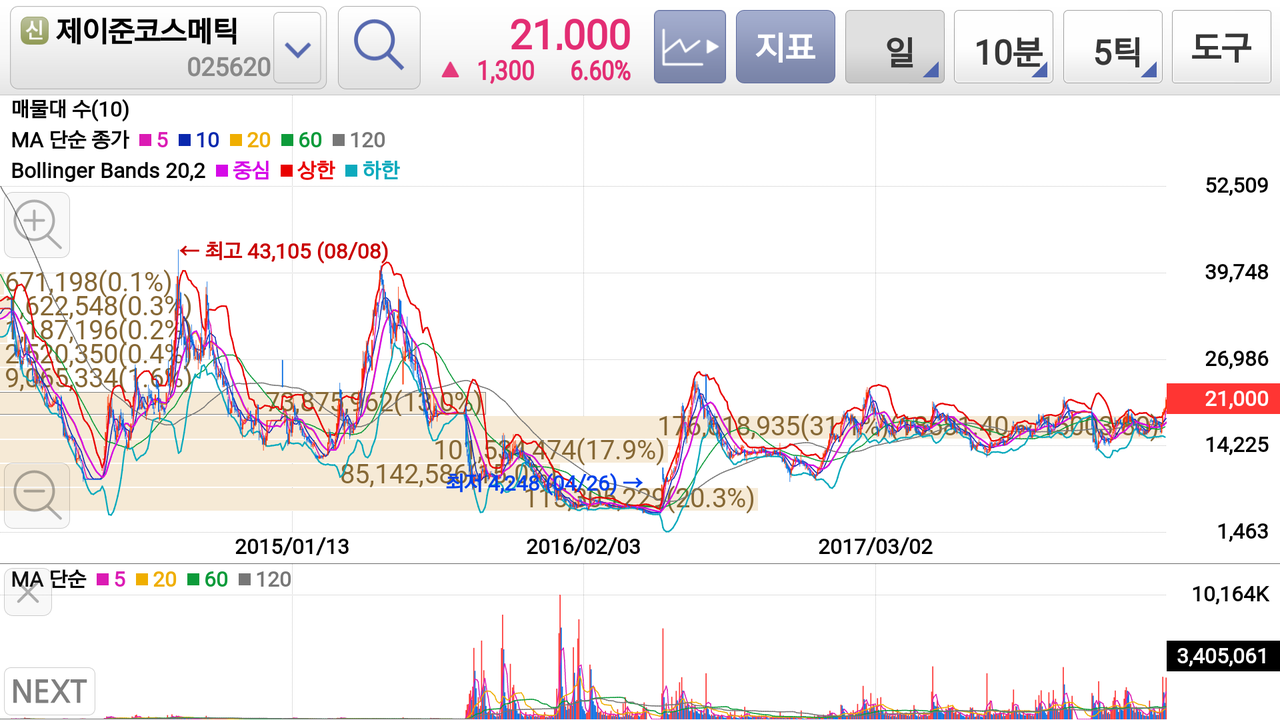The width and height of the screenshot is (1280, 720).
Task: Open the stock search magnifier icon
Action: (378, 46)
